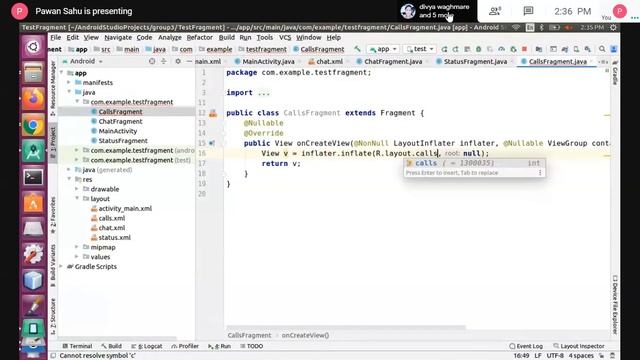Viewport: 640px width, 360px height.
Task: Click gutter icon beside line 12
Action: [213, 113]
